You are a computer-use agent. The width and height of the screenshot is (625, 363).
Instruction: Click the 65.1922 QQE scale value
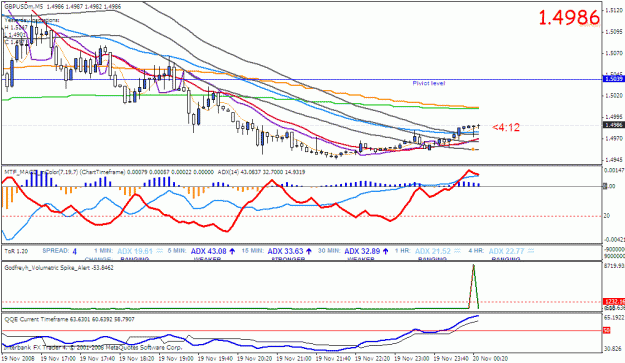click(x=614, y=318)
